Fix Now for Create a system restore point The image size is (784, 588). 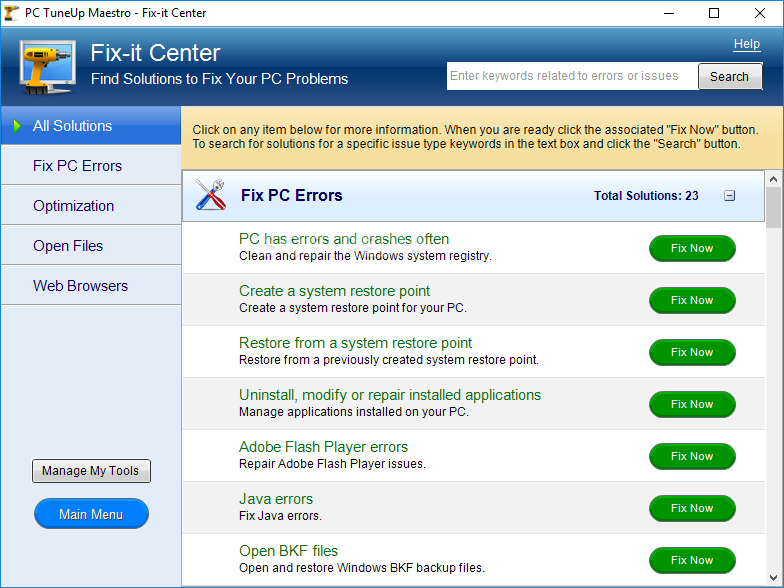[x=692, y=300]
